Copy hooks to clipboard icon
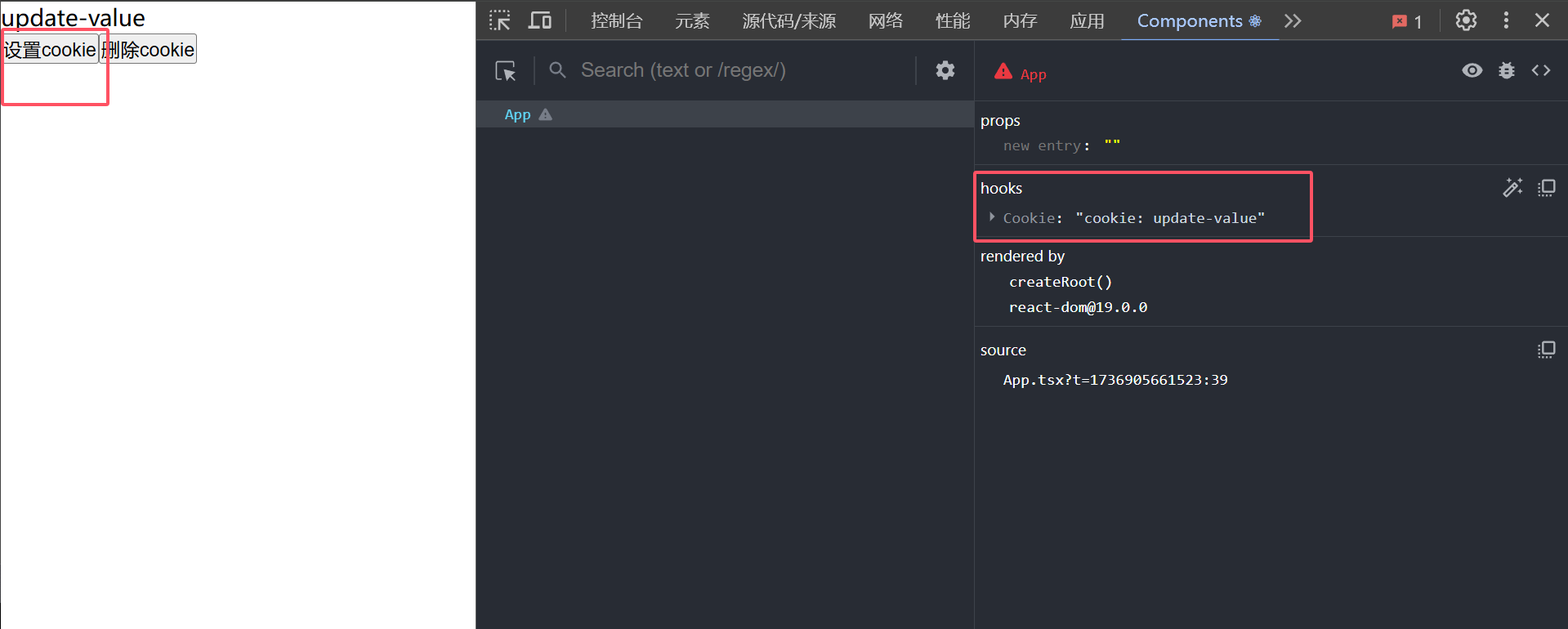 click(x=1547, y=188)
